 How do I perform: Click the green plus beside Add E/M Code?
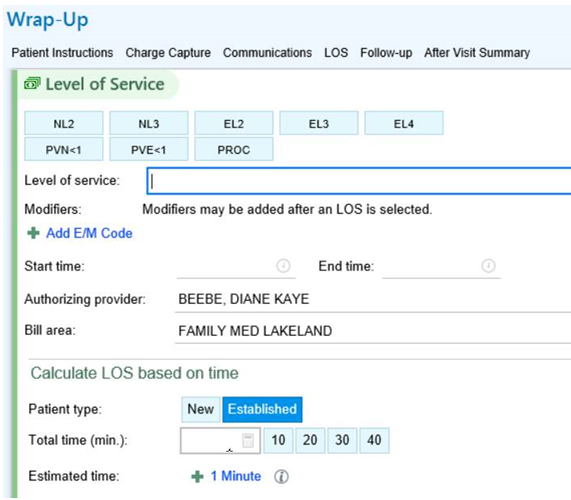[34, 233]
